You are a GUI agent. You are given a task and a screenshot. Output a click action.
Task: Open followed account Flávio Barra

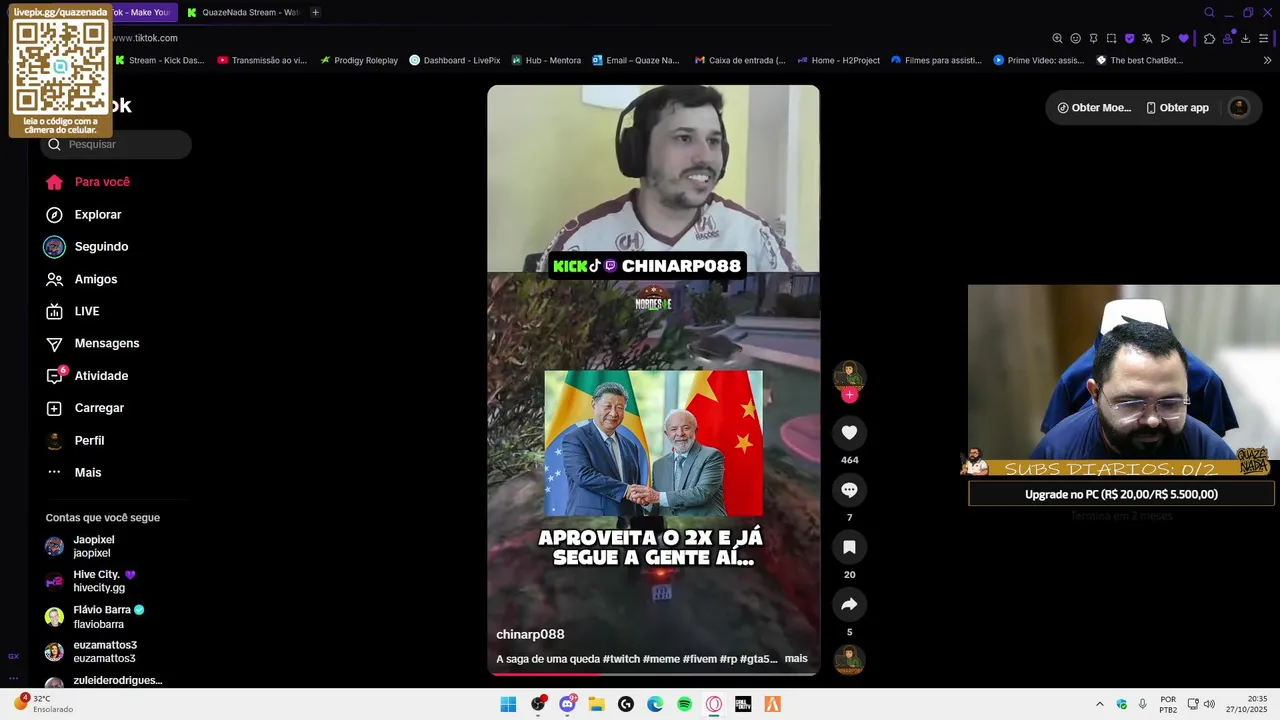(94, 617)
